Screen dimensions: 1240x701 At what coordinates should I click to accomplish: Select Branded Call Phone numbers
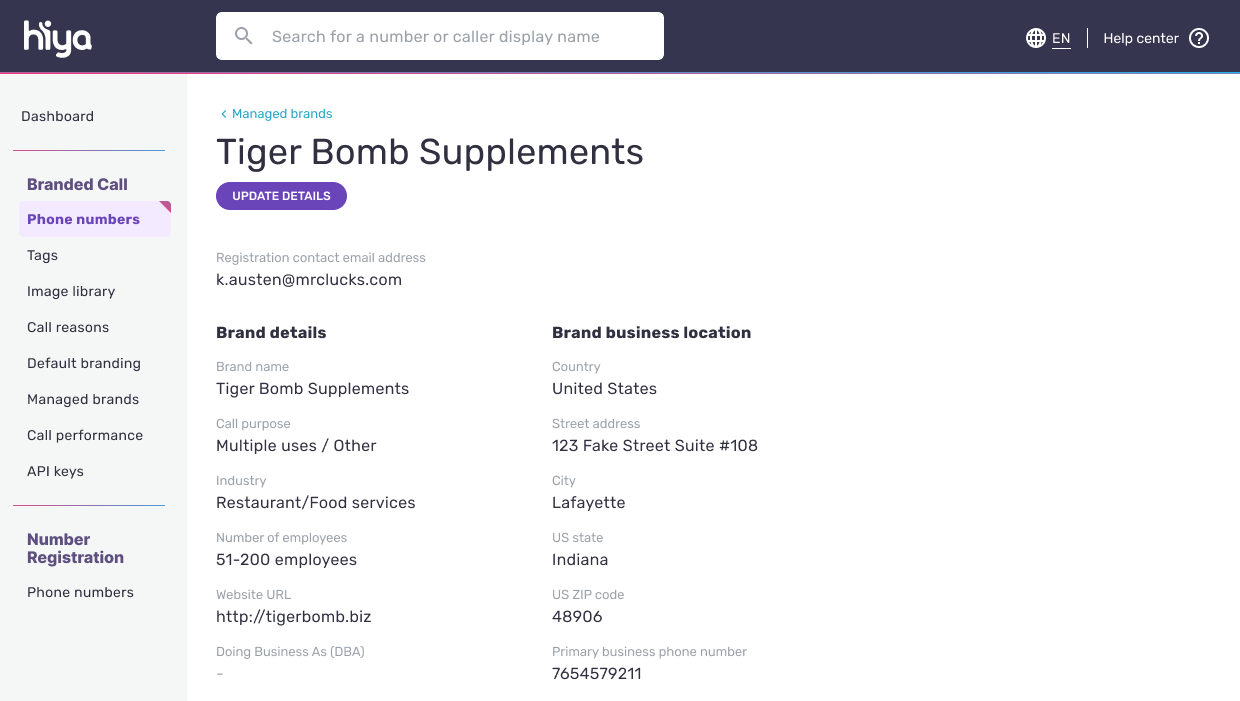point(84,219)
